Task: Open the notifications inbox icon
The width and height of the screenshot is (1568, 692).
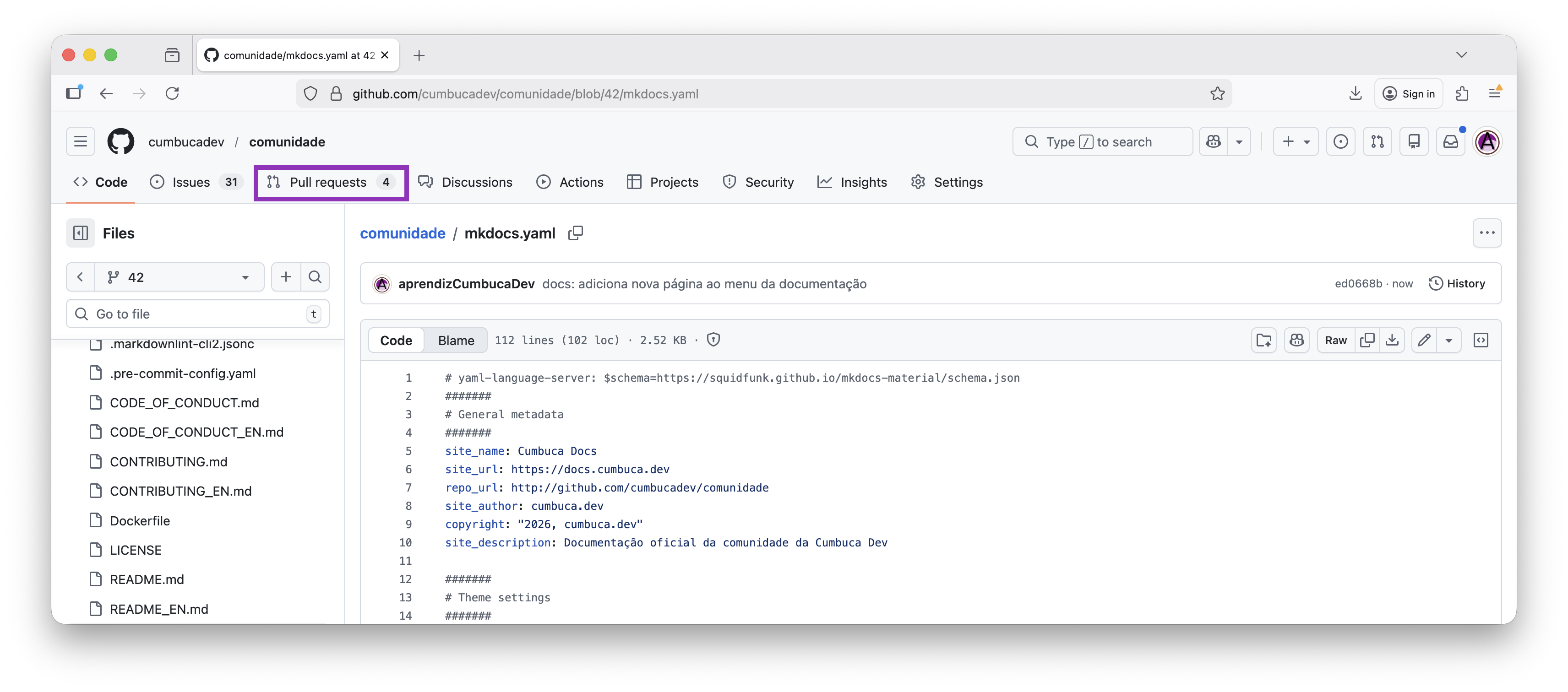Action: tap(1450, 142)
